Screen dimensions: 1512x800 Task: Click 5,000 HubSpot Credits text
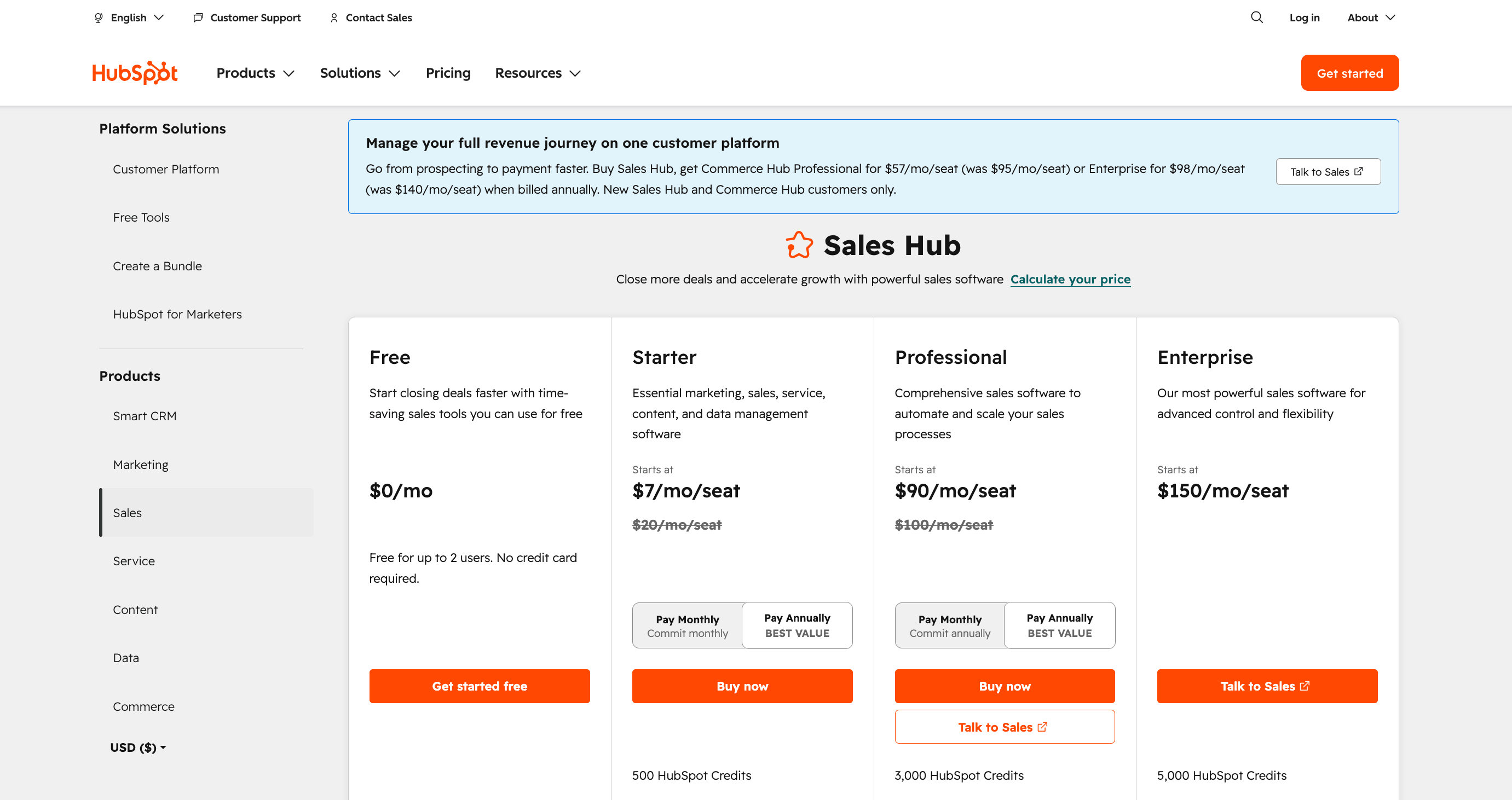coord(1222,775)
